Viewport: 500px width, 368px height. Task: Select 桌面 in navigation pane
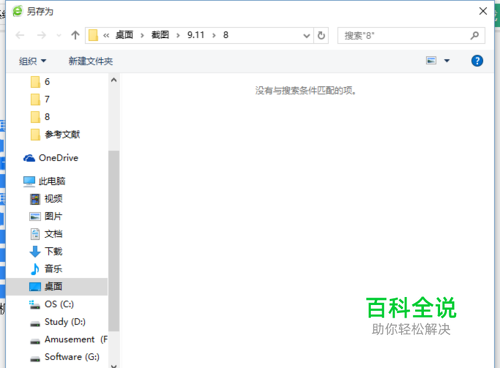click(57, 286)
